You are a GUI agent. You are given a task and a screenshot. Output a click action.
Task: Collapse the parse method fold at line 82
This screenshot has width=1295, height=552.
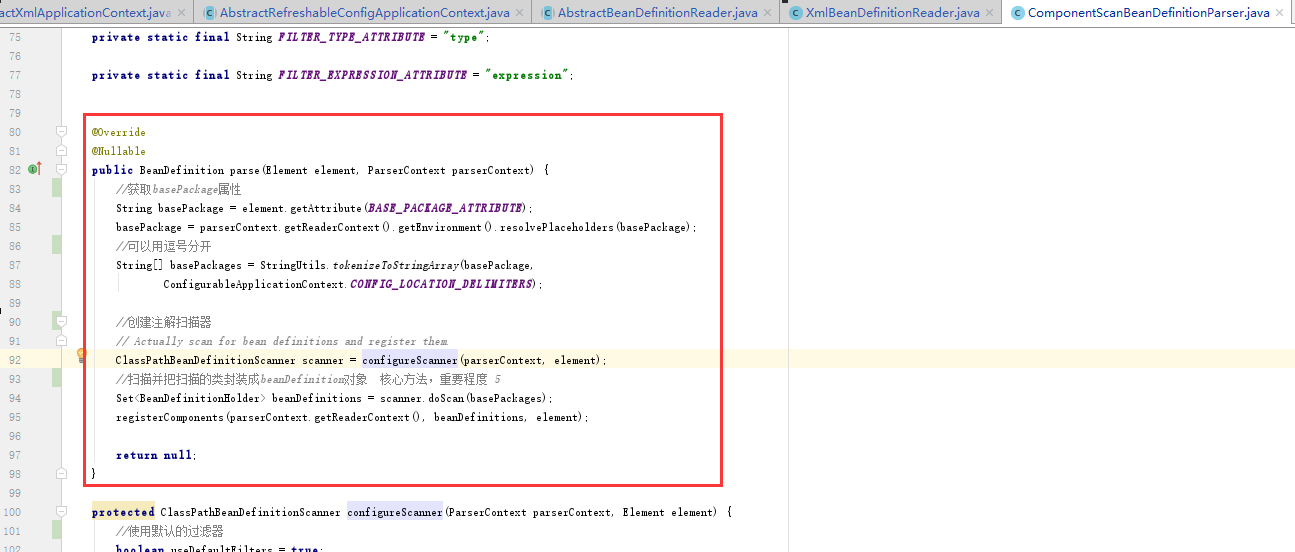click(x=61, y=169)
